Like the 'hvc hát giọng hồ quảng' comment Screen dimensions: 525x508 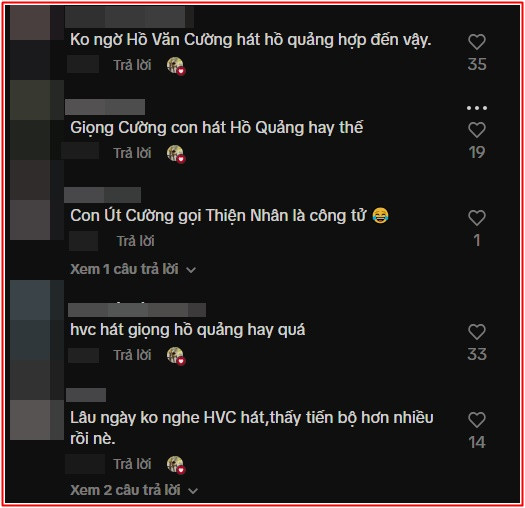477,332
